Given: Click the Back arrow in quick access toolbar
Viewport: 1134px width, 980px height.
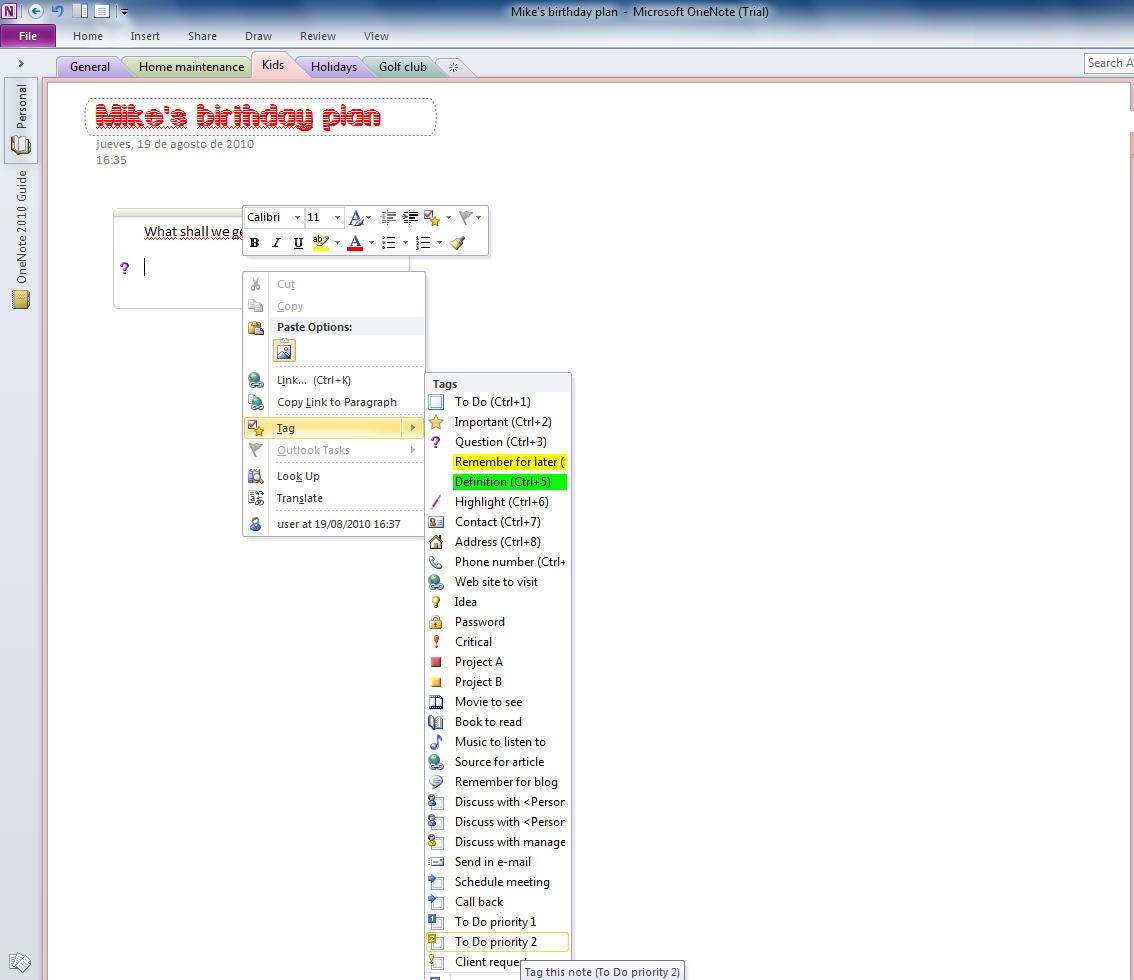Looking at the screenshot, I should pos(35,11).
